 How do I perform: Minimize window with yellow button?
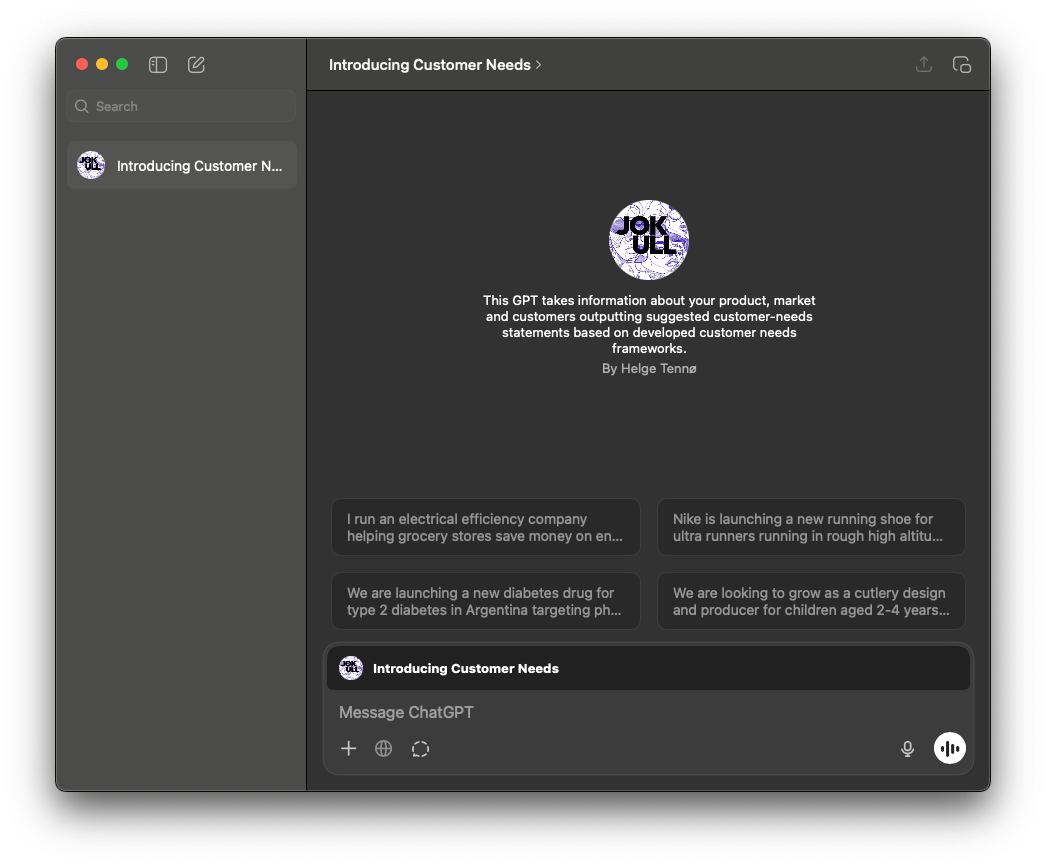(x=102, y=64)
